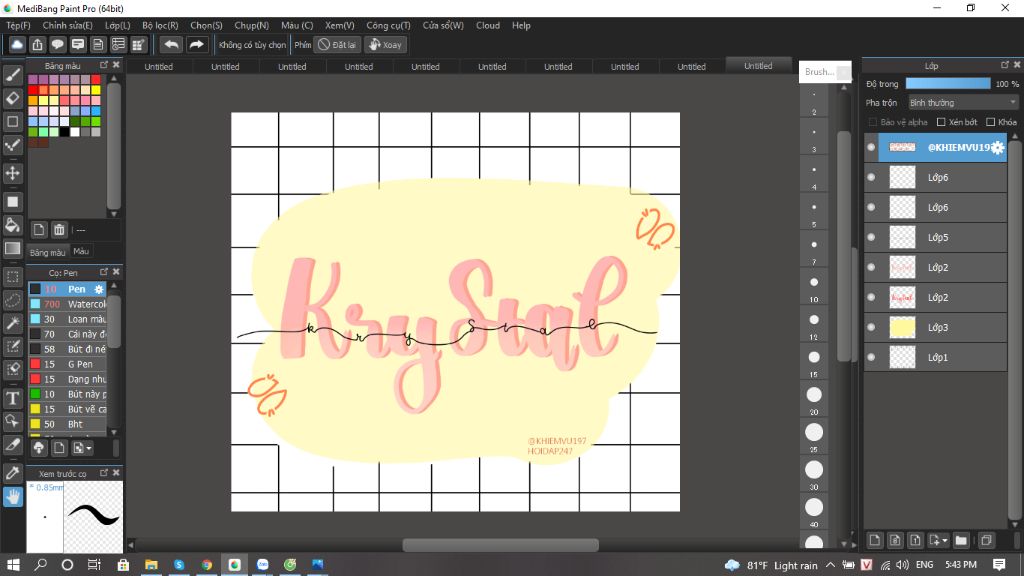Open the Windows Start menu
Image resolution: width=1024 pixels, height=576 pixels.
click(13, 565)
